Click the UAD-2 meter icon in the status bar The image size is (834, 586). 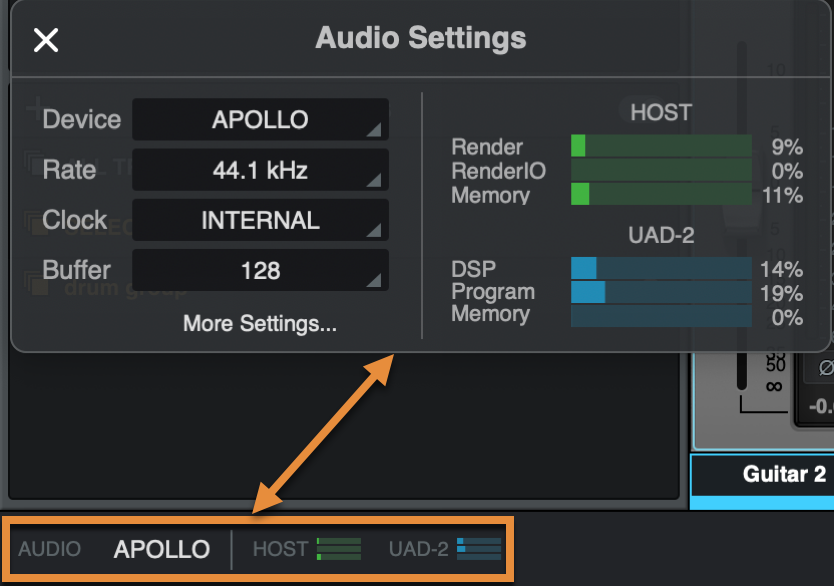tap(477, 548)
